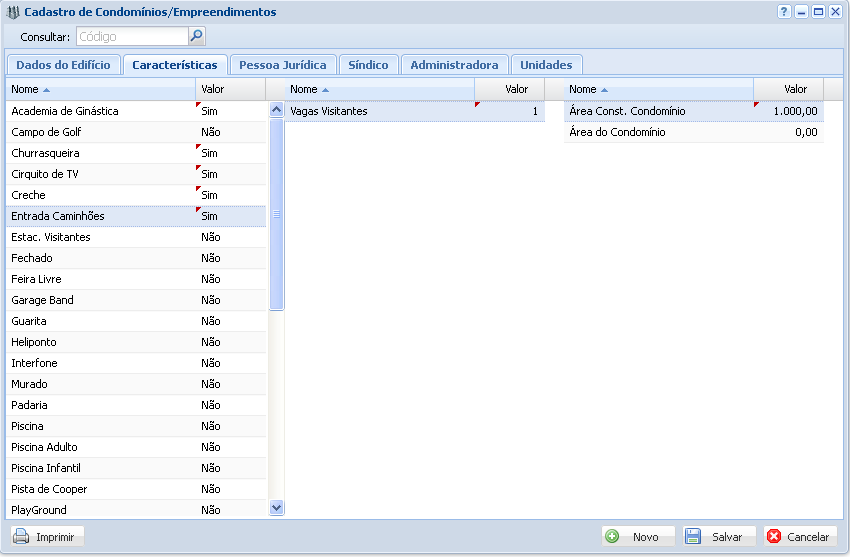Switch to the Dados do Edifício tab

coord(63,65)
